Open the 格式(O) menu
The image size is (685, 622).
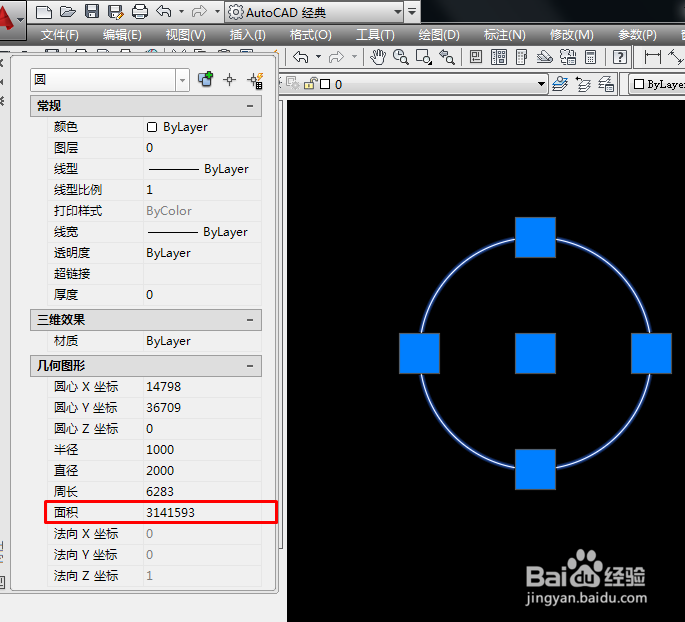coord(311,35)
